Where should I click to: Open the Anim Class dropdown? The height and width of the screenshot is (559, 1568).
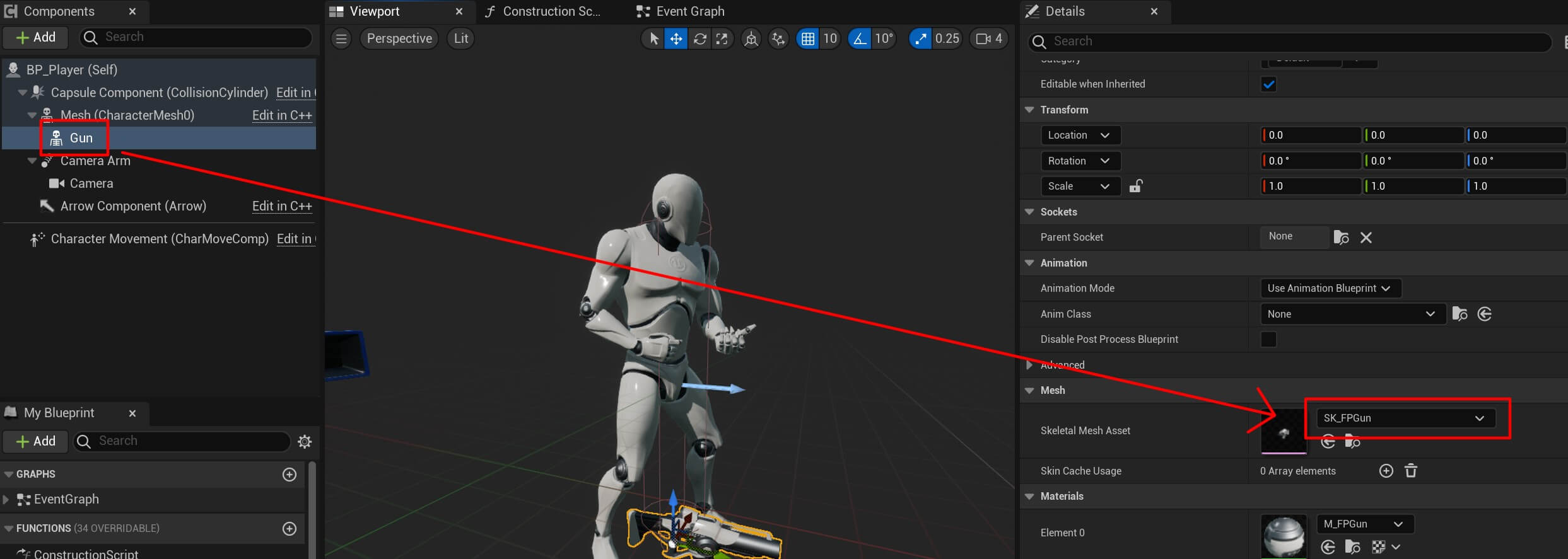tap(1352, 314)
